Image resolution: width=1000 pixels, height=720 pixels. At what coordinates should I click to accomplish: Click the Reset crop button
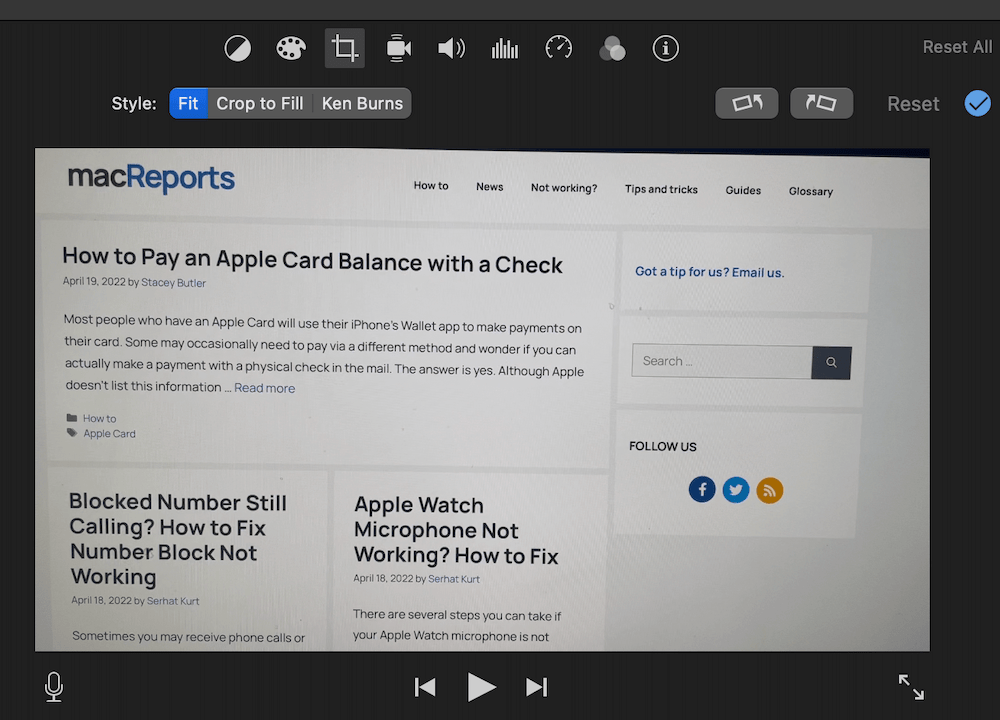pos(913,104)
